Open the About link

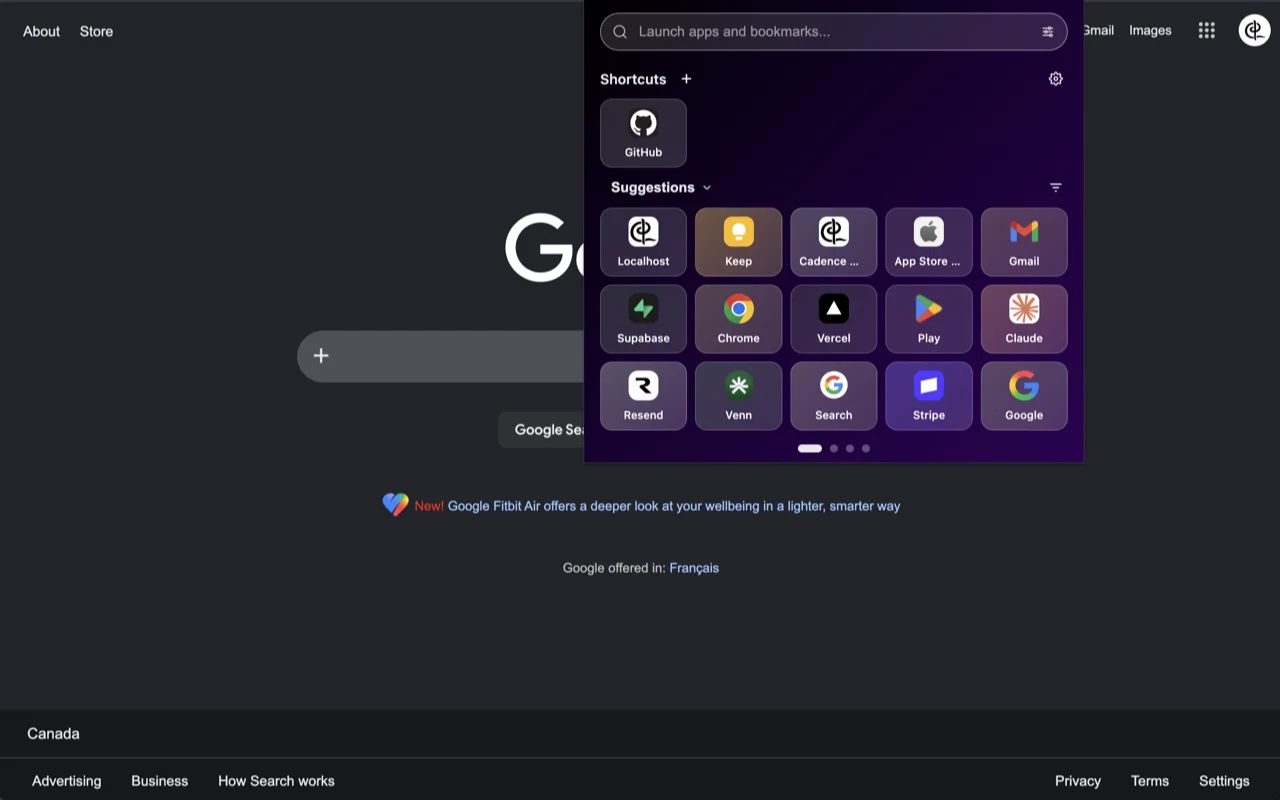point(41,31)
